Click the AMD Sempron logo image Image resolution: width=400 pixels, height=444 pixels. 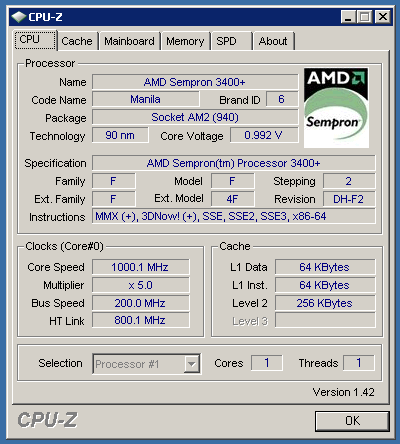(x=336, y=108)
